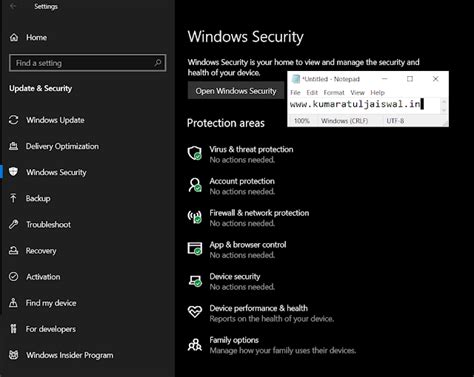
Task: Open Notepad Help menu
Action: [x=378, y=93]
